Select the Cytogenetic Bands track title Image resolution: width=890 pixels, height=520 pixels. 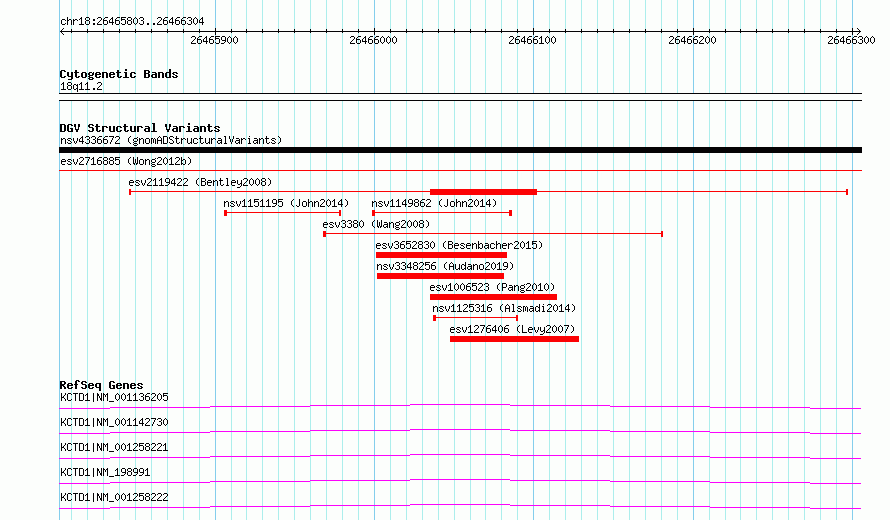(x=119, y=74)
